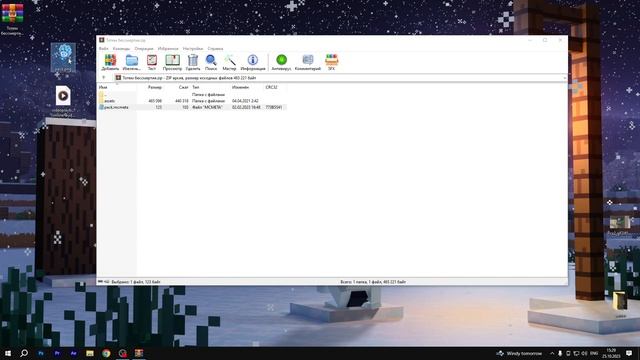Show archive Информация via the info icon
The height and width of the screenshot is (360, 640).
[253, 62]
